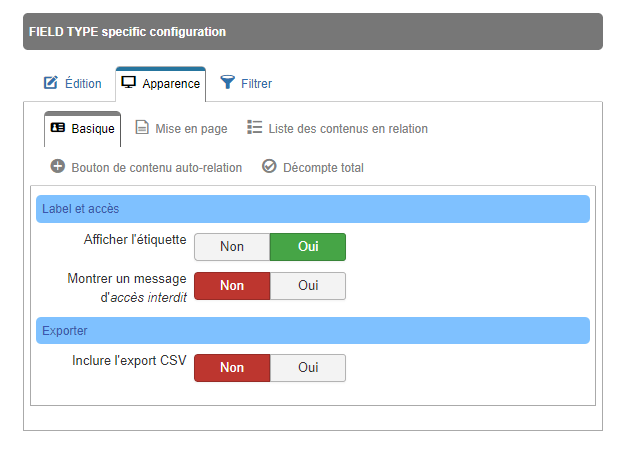617x472 pixels.
Task: Open Liste des contenus en relation tab
Action: (x=337, y=129)
